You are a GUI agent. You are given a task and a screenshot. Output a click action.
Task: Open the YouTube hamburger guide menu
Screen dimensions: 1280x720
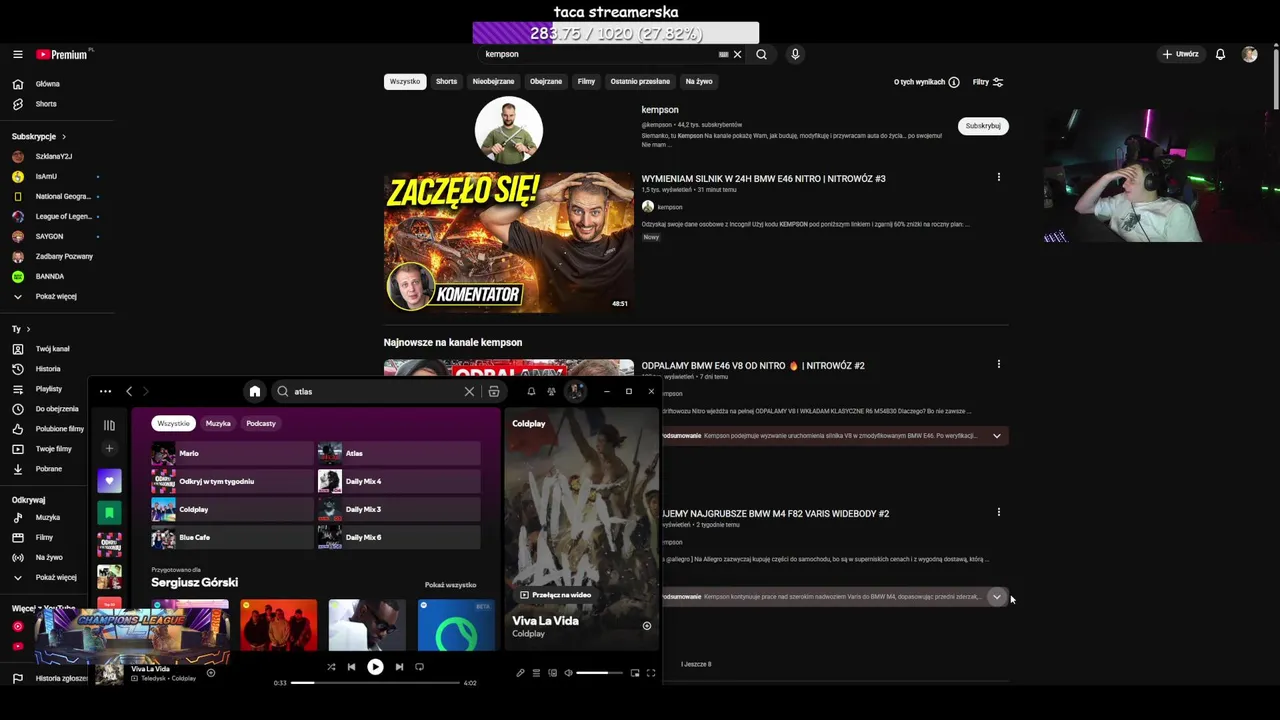18,55
